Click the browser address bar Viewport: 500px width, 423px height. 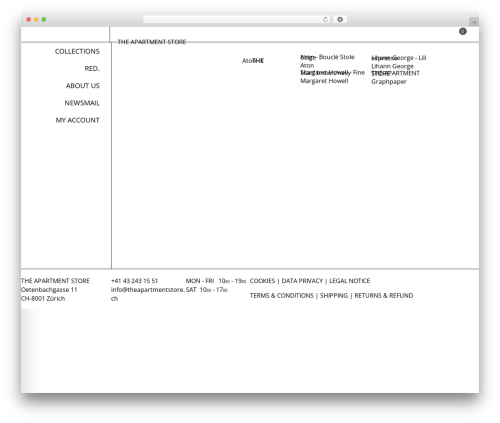[237, 19]
